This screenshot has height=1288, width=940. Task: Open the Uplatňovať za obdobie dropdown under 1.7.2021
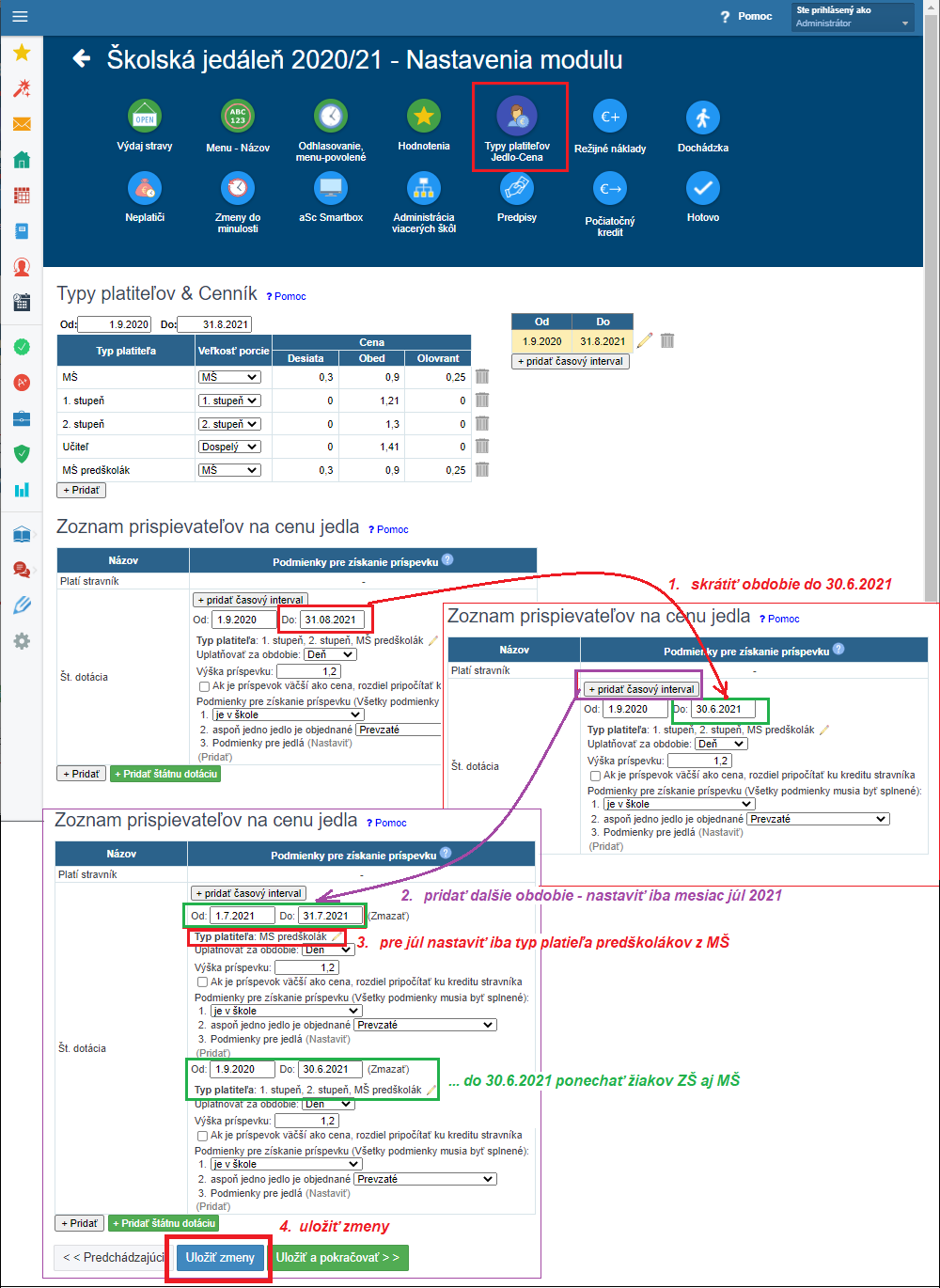pos(328,950)
